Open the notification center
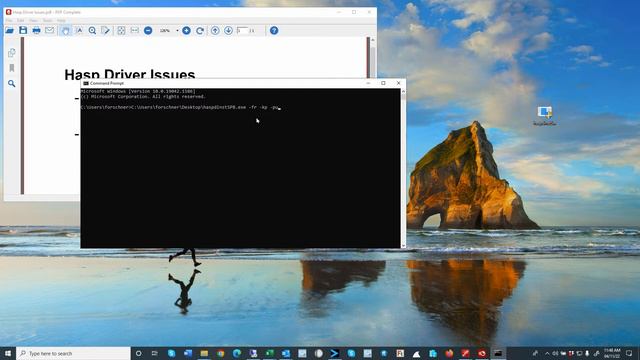 pos(629,353)
